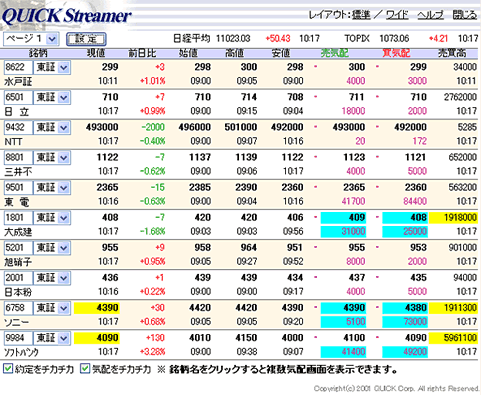Screen dimensions: 481x395
Task: Select the 標準 layout link
Action: tap(361, 15)
